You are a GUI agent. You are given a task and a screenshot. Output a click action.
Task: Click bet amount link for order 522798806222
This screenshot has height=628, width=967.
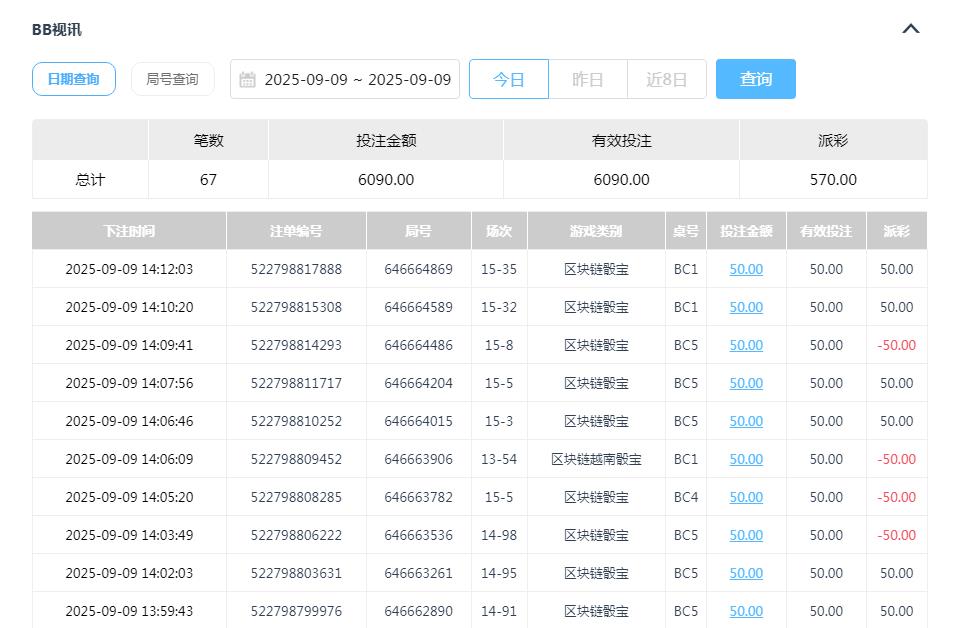(x=746, y=535)
